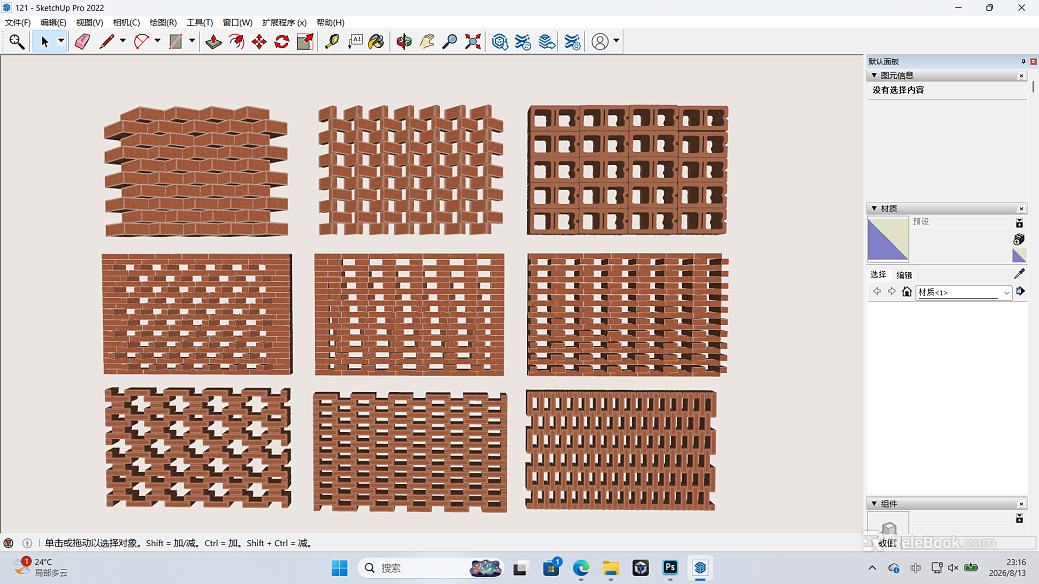Switch to the 选择 materials tab
Screen dimensions: 1039x584
pyautogui.click(x=878, y=274)
